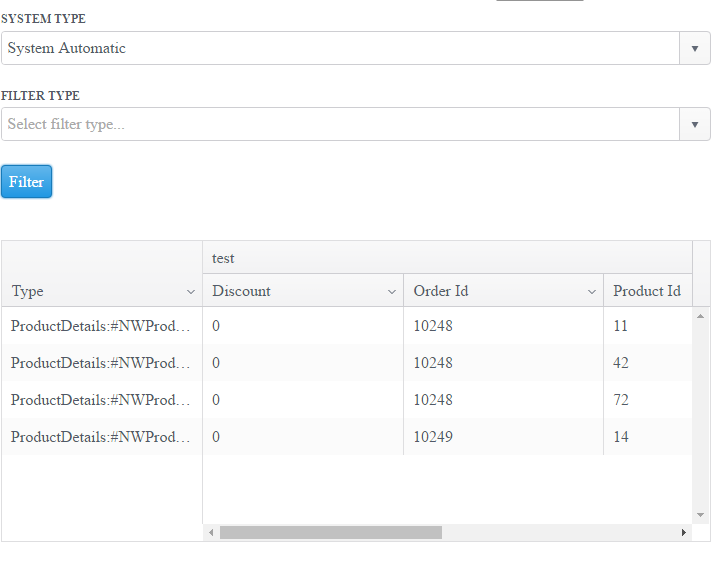Click the Select filter type input
This screenshot has width=718, height=563.
[x=340, y=125]
